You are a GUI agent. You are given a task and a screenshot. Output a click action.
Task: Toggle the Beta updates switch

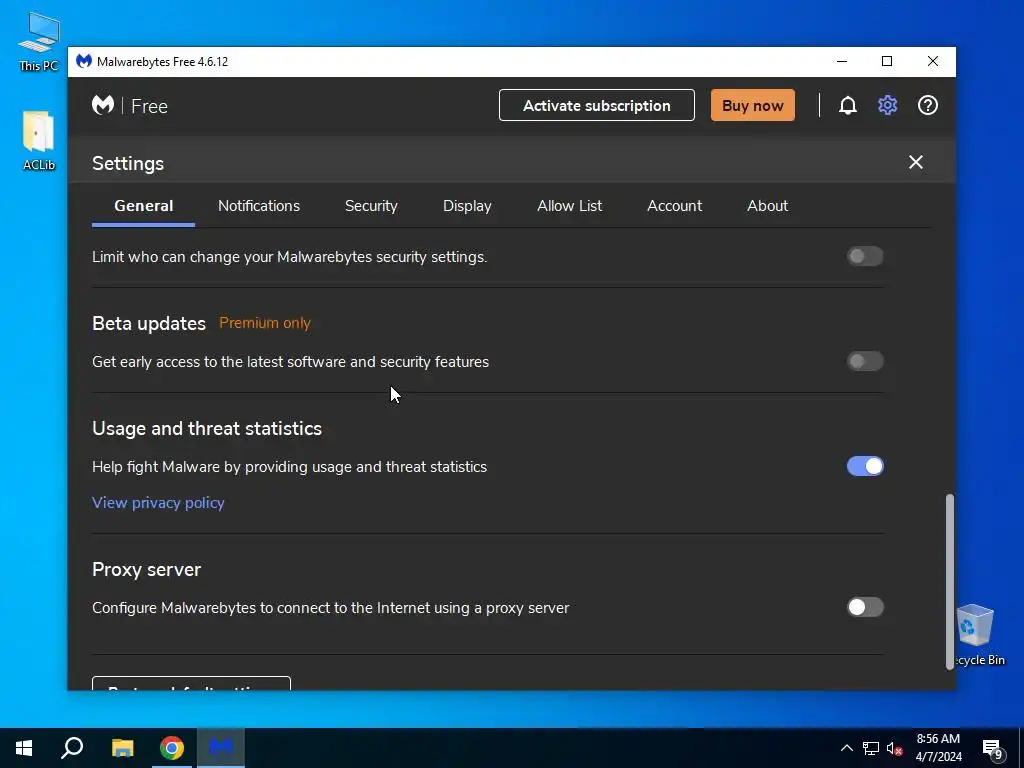pyautogui.click(x=865, y=361)
